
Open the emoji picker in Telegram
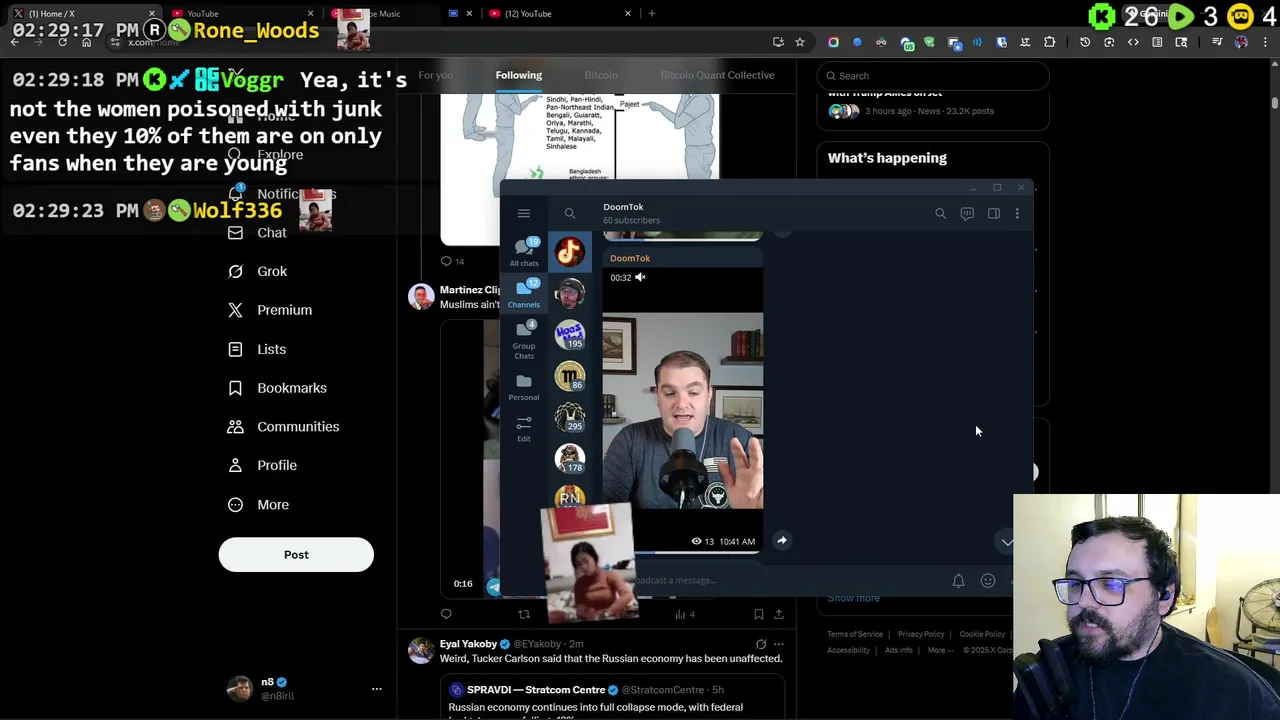[988, 580]
